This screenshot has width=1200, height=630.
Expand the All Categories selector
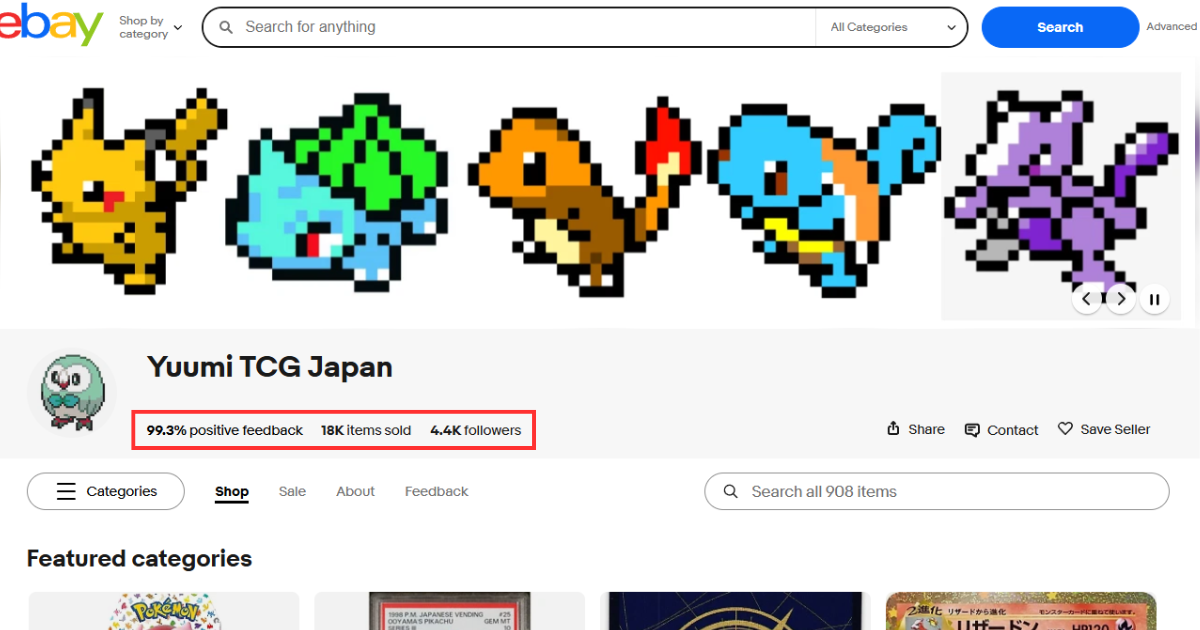click(891, 27)
